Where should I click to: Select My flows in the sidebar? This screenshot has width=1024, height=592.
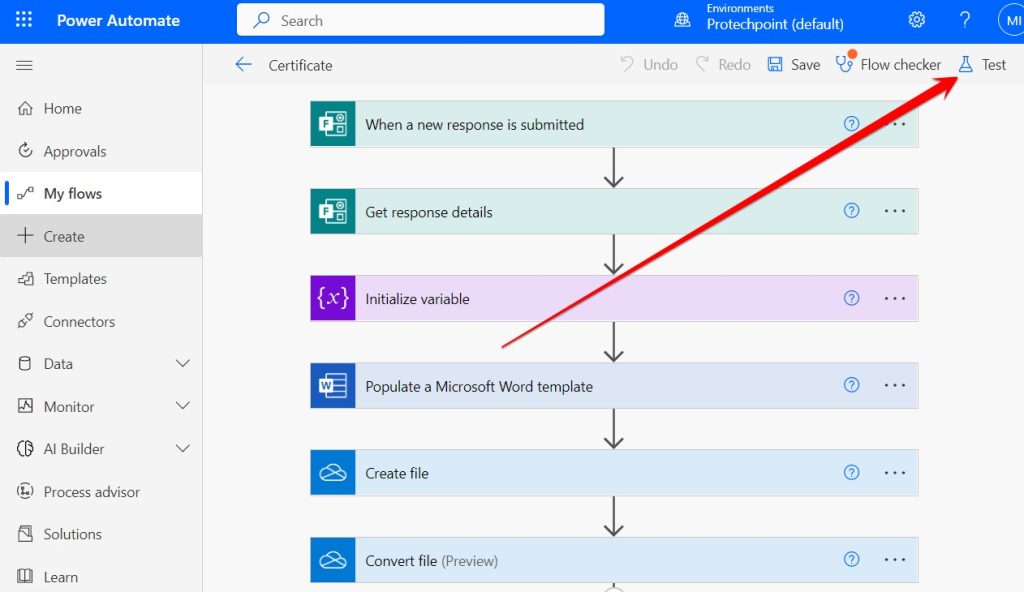point(77,193)
